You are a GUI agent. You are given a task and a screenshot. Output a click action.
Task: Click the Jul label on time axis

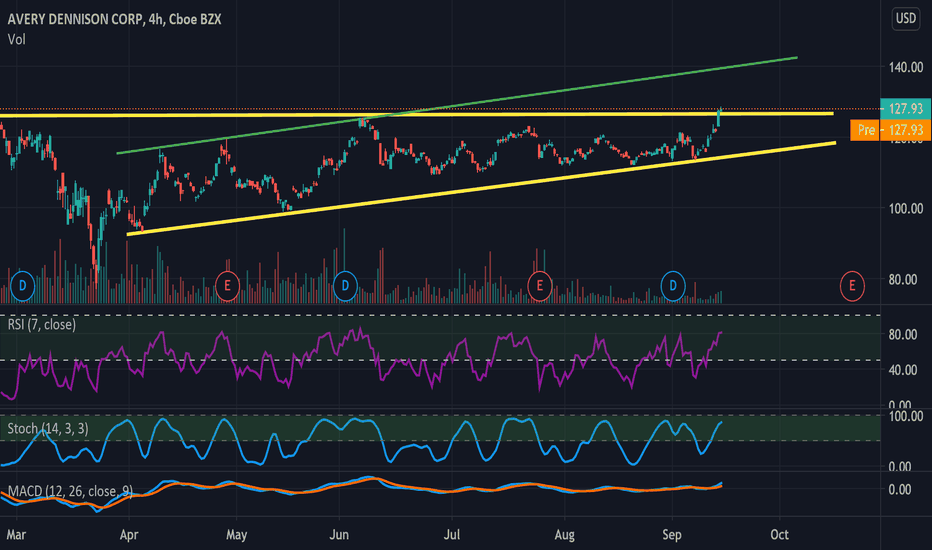[452, 535]
